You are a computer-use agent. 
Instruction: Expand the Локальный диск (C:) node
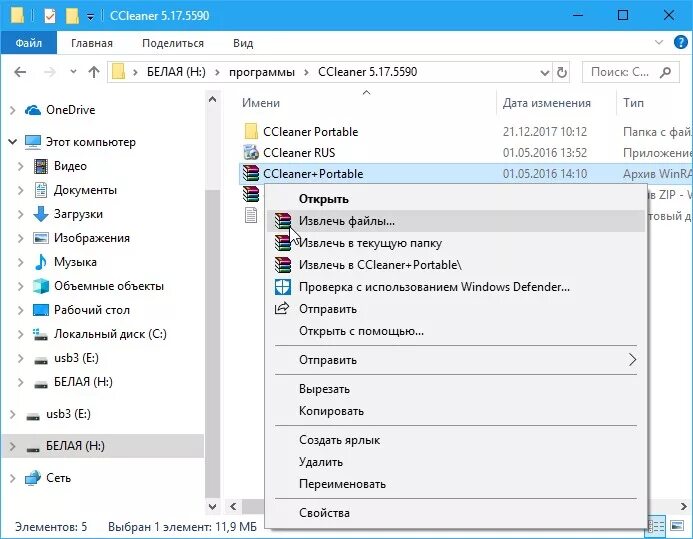click(20, 334)
